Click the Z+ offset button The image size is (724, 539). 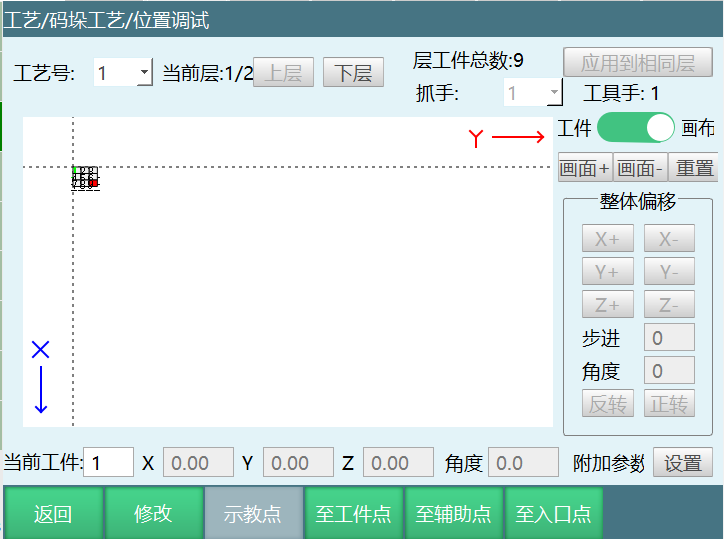click(607, 305)
